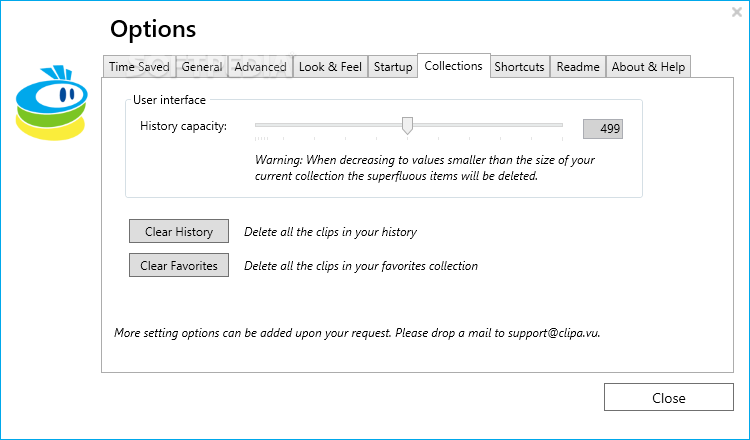
Task: Open the General tab
Action: (x=202, y=66)
